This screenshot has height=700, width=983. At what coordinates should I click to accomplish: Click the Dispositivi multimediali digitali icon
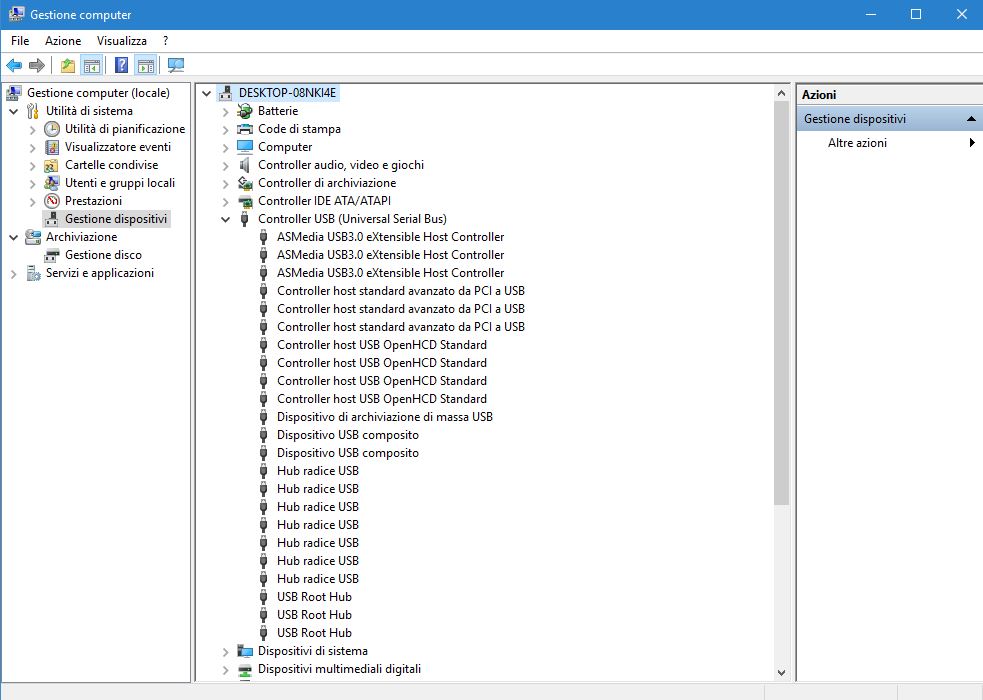point(244,669)
